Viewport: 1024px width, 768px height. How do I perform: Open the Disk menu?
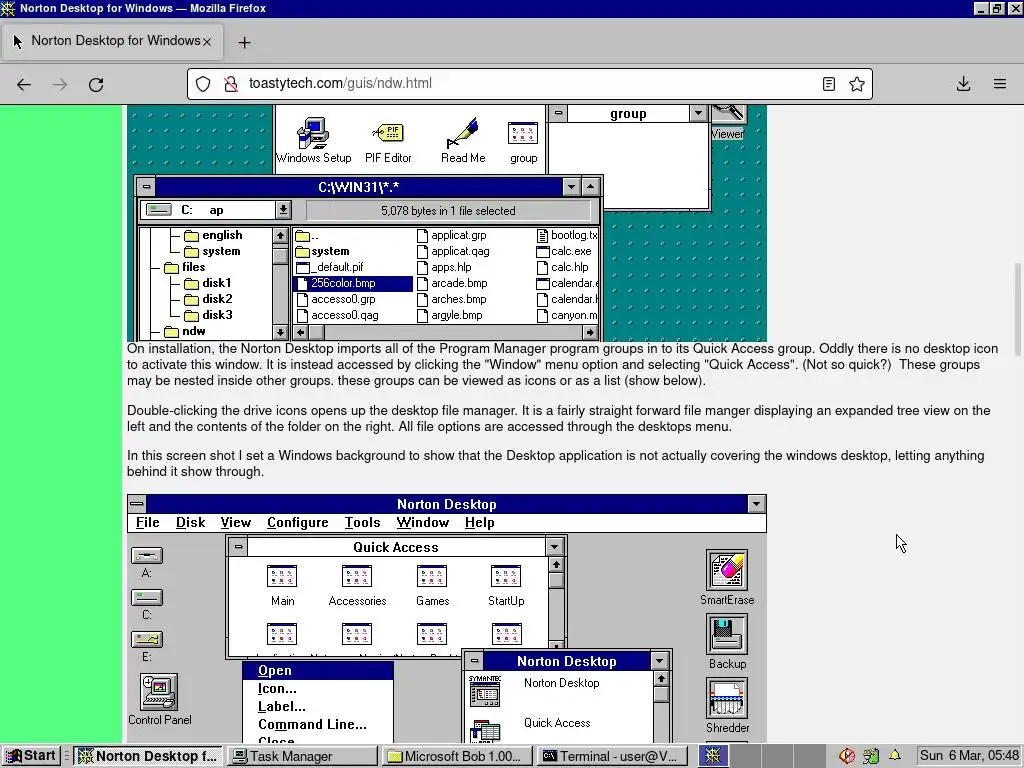coord(190,522)
